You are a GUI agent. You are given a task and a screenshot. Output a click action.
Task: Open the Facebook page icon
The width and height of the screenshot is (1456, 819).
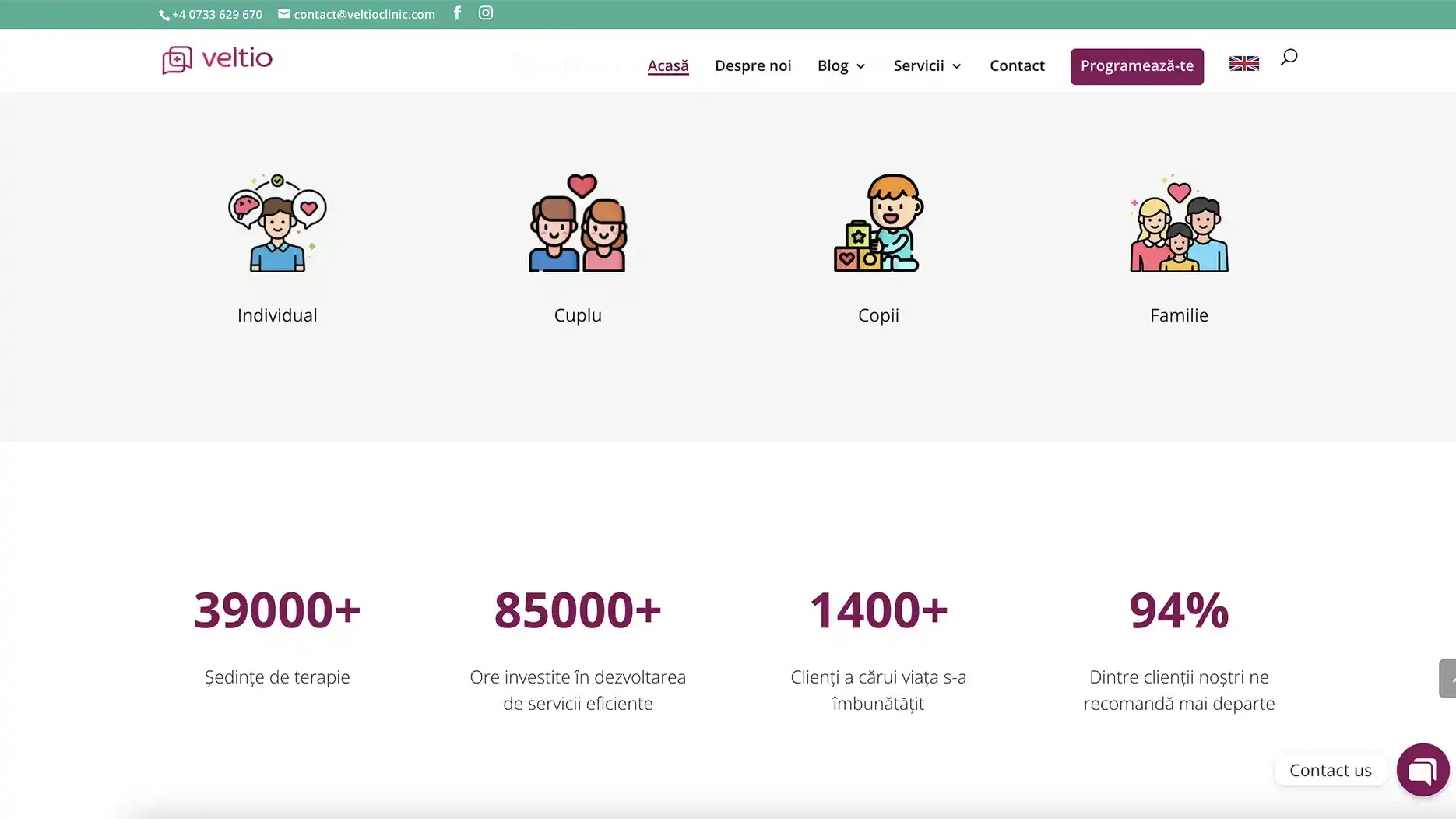click(457, 13)
